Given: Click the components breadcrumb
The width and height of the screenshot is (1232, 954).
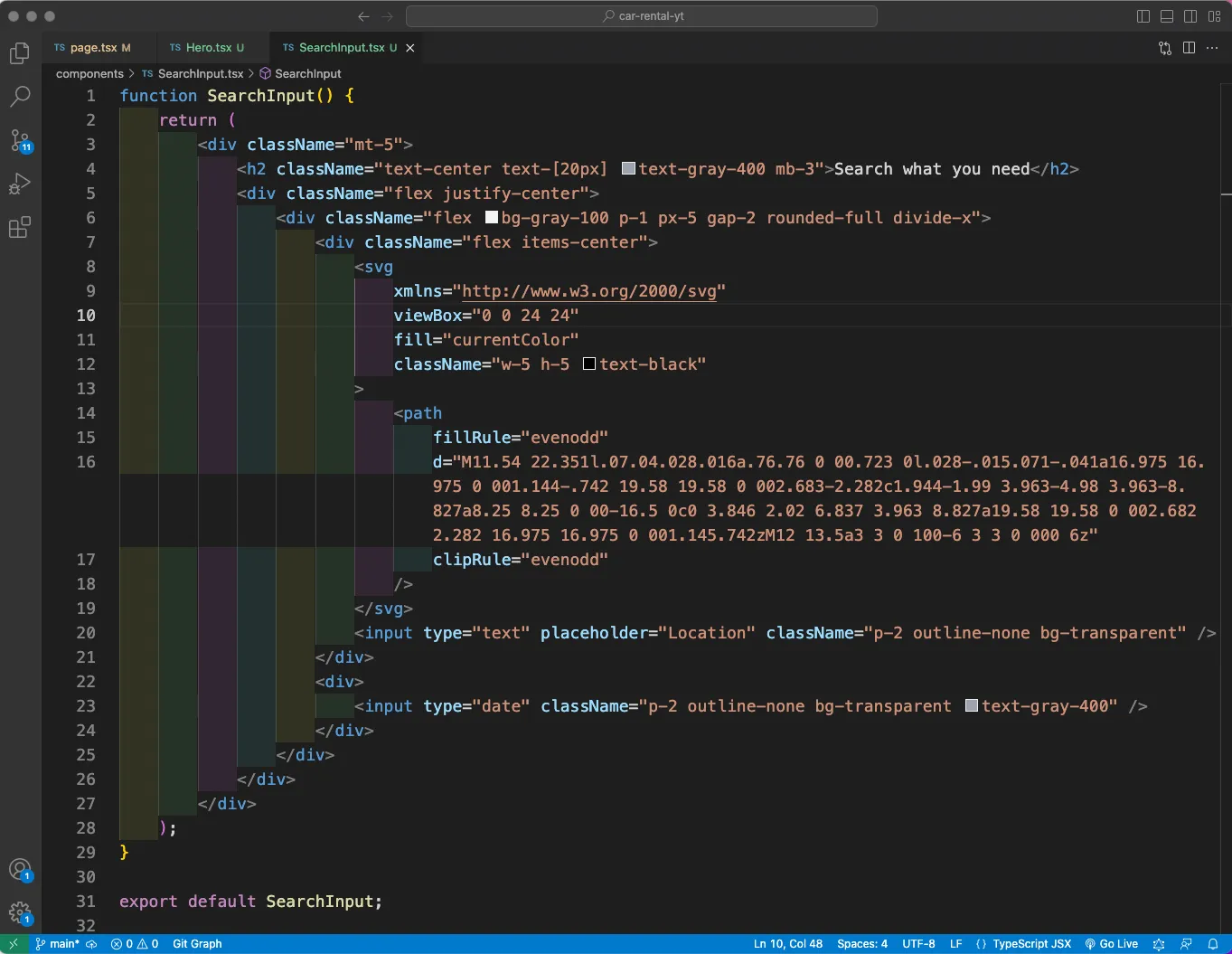Looking at the screenshot, I should point(89,74).
